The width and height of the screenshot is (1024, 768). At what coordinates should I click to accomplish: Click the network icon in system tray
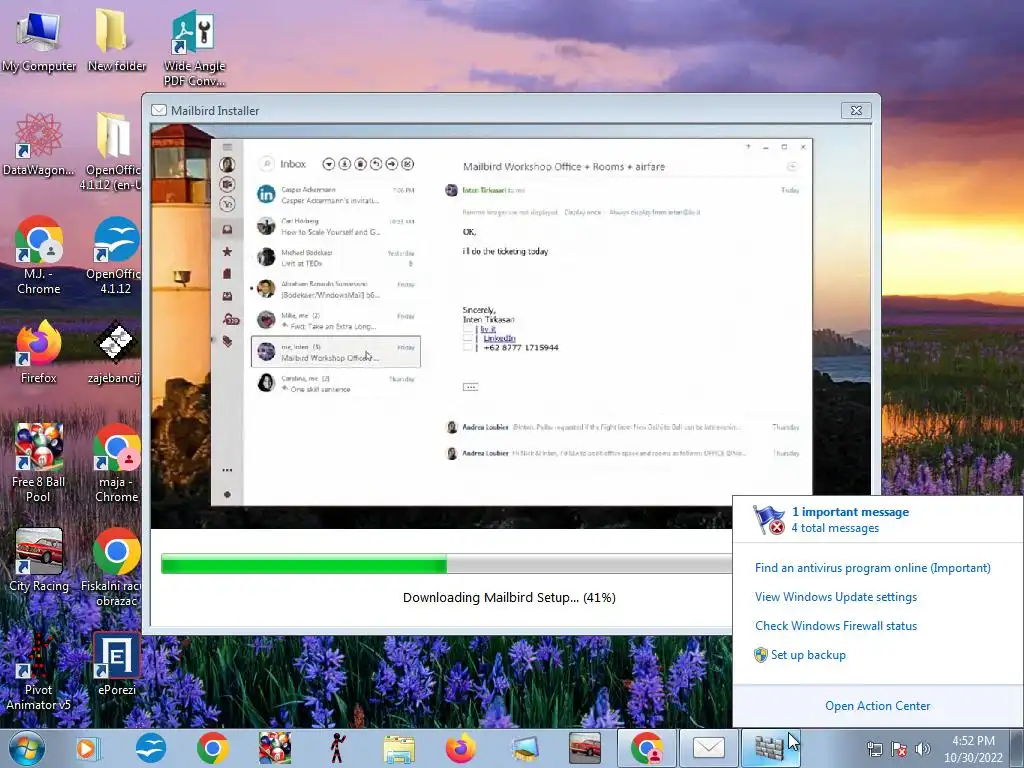[874, 749]
